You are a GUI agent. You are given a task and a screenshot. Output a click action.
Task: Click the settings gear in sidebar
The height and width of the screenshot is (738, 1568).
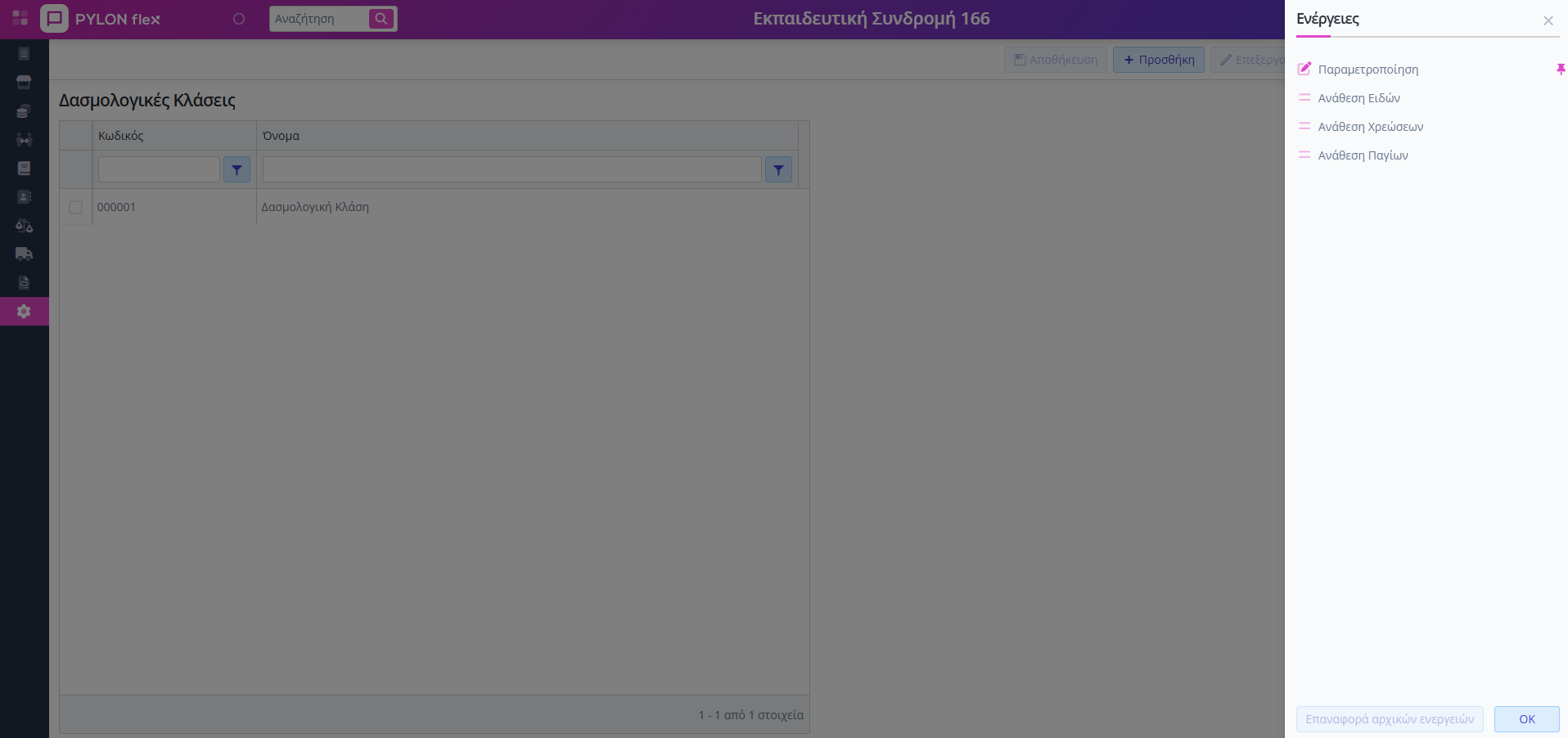point(24,312)
